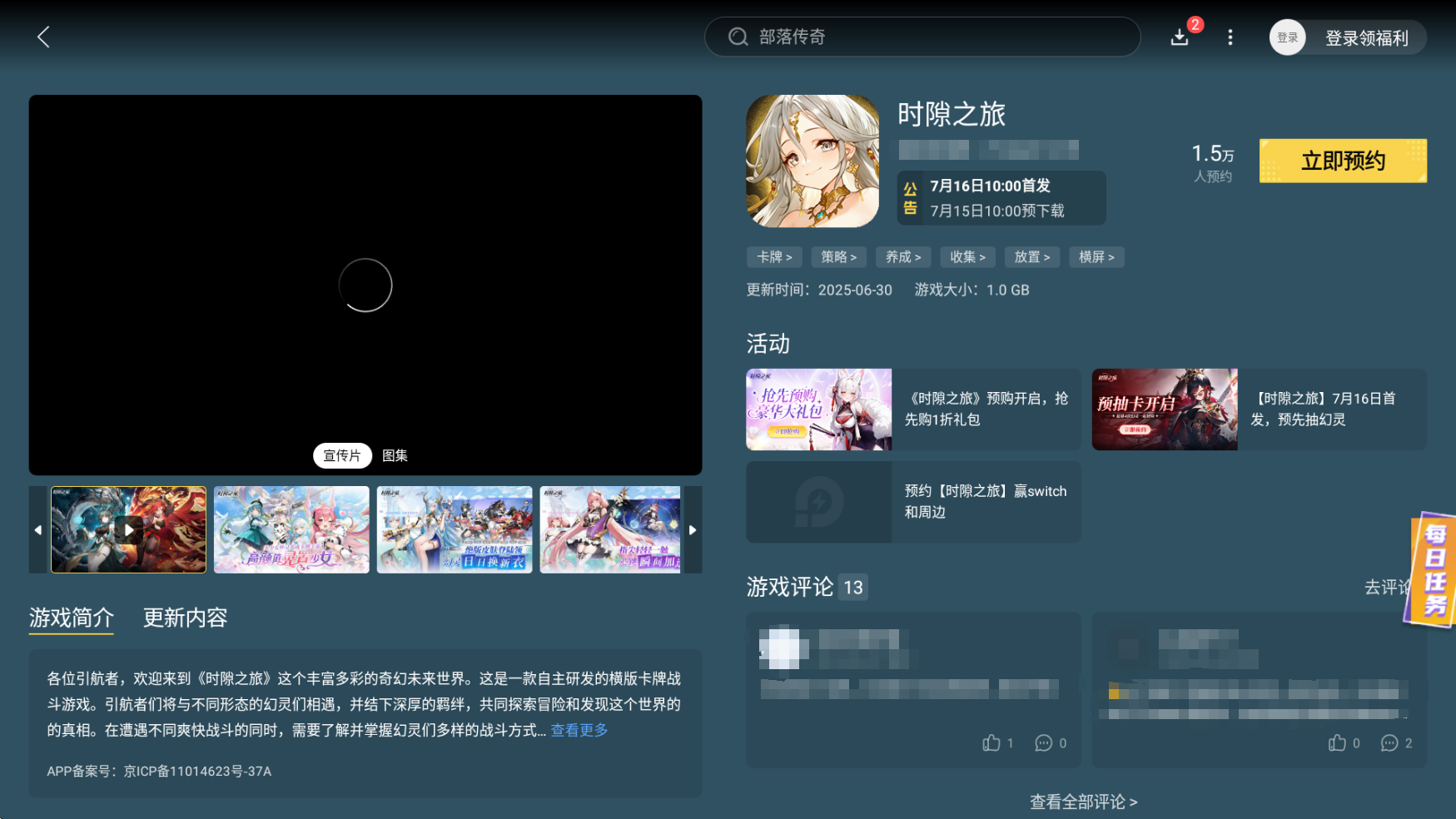Switch media view to 图集
The width and height of the screenshot is (1456, 819).
coord(395,455)
